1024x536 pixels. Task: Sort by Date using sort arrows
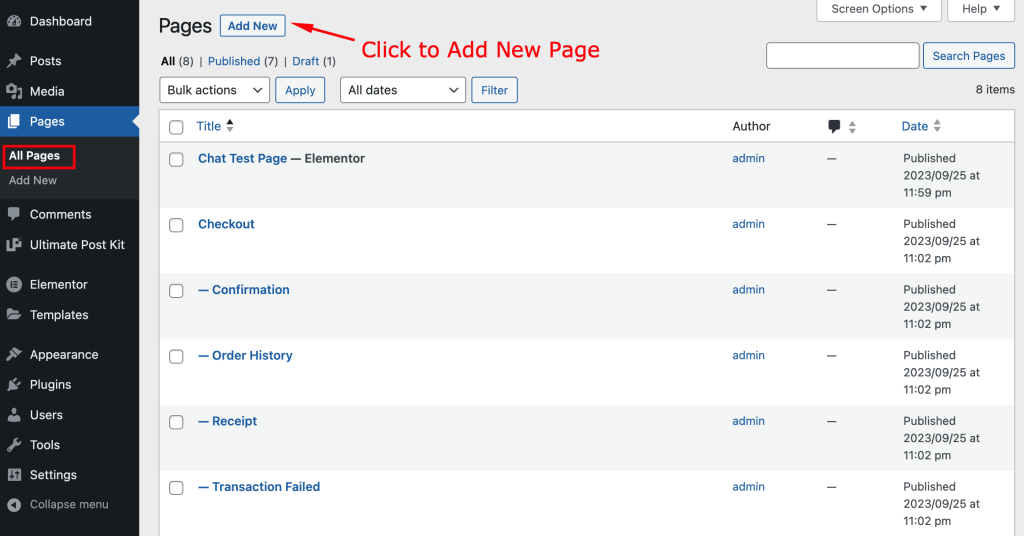pyautogui.click(x=937, y=126)
